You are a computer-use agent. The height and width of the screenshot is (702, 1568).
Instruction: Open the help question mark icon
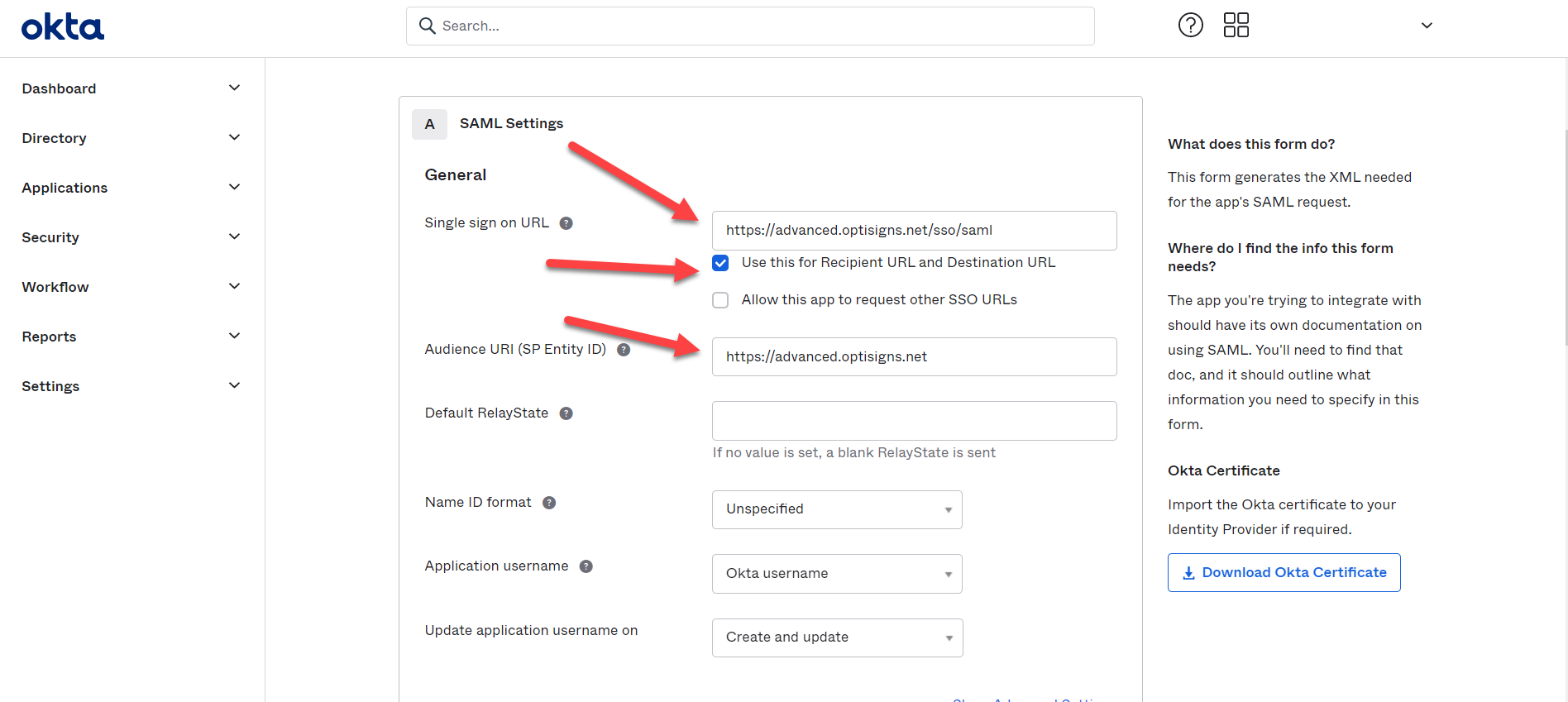[x=1190, y=26]
